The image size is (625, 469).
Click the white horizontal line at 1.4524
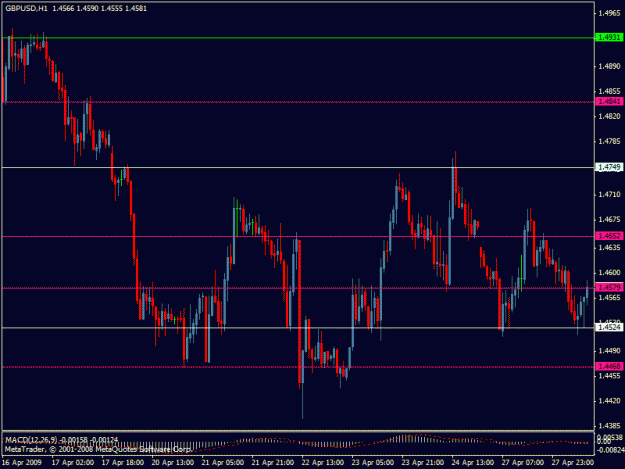pyautogui.click(x=298, y=328)
